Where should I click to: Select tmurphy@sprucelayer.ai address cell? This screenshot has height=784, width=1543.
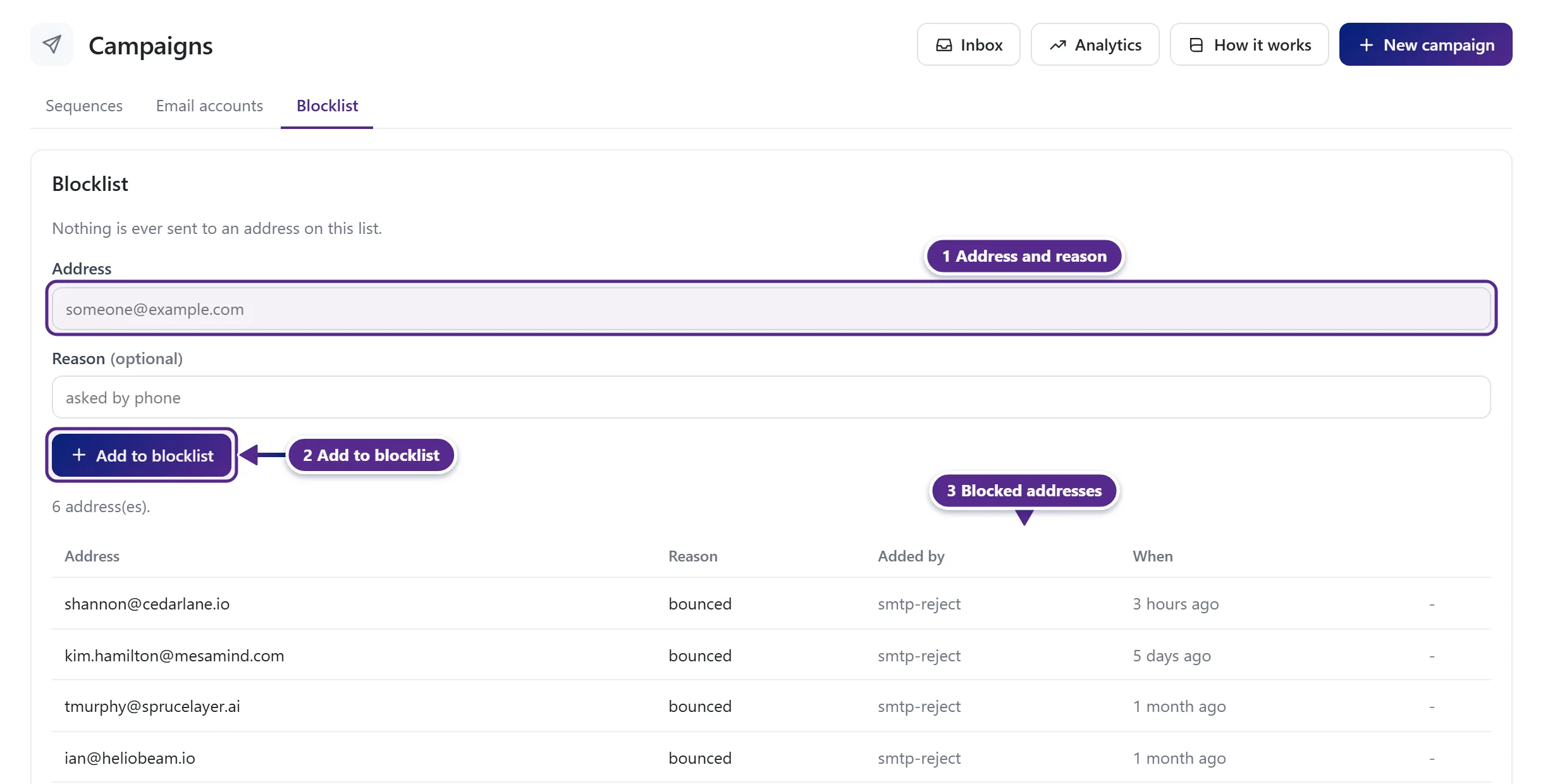click(152, 706)
